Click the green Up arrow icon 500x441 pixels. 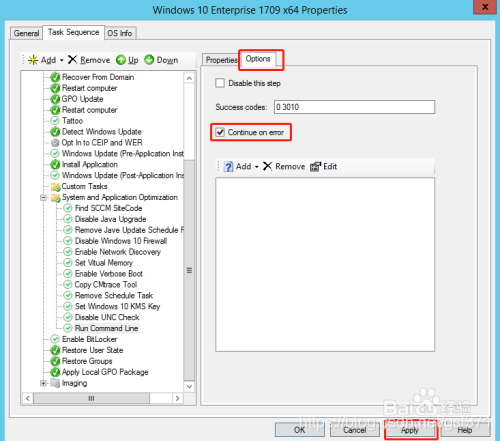pyautogui.click(x=121, y=60)
